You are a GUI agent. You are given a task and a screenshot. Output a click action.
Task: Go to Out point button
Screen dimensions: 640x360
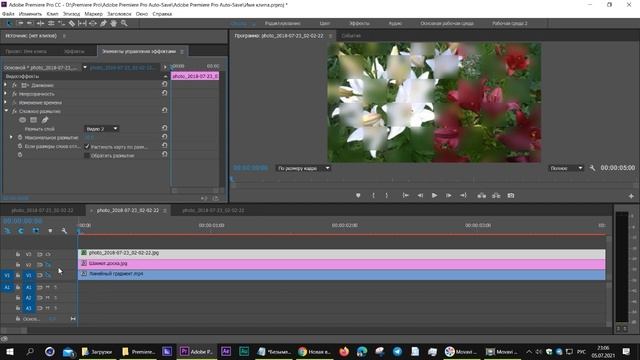pyautogui.click(x=463, y=196)
